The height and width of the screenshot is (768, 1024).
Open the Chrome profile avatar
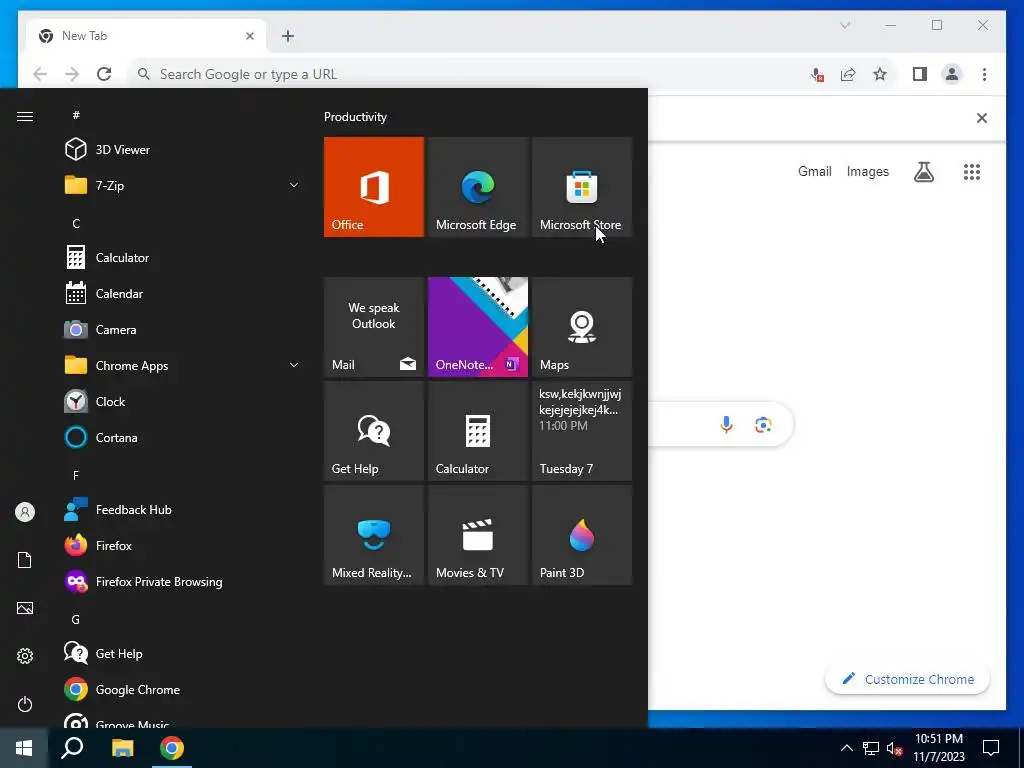952,74
